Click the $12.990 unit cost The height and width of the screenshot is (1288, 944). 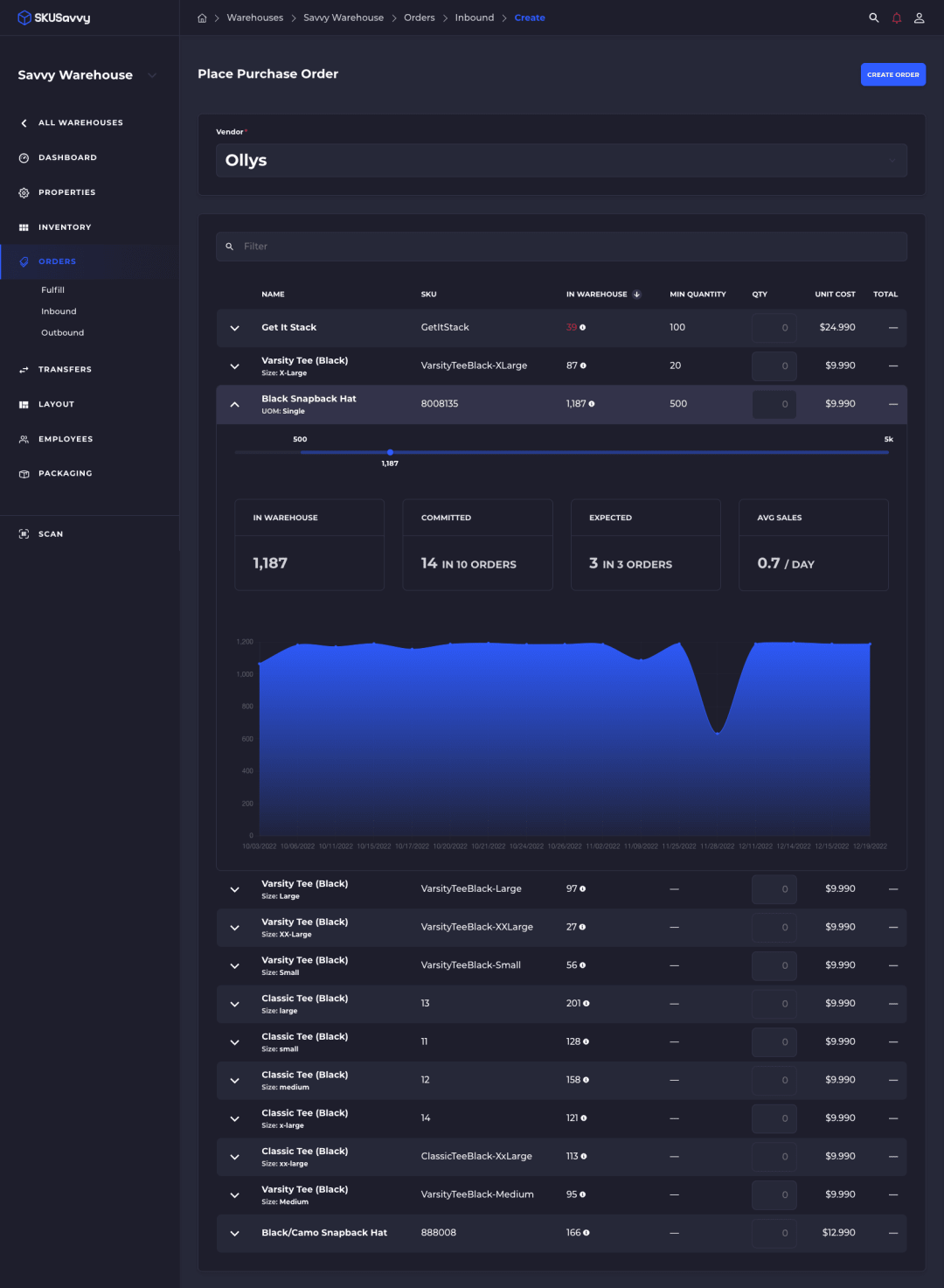click(x=838, y=1233)
